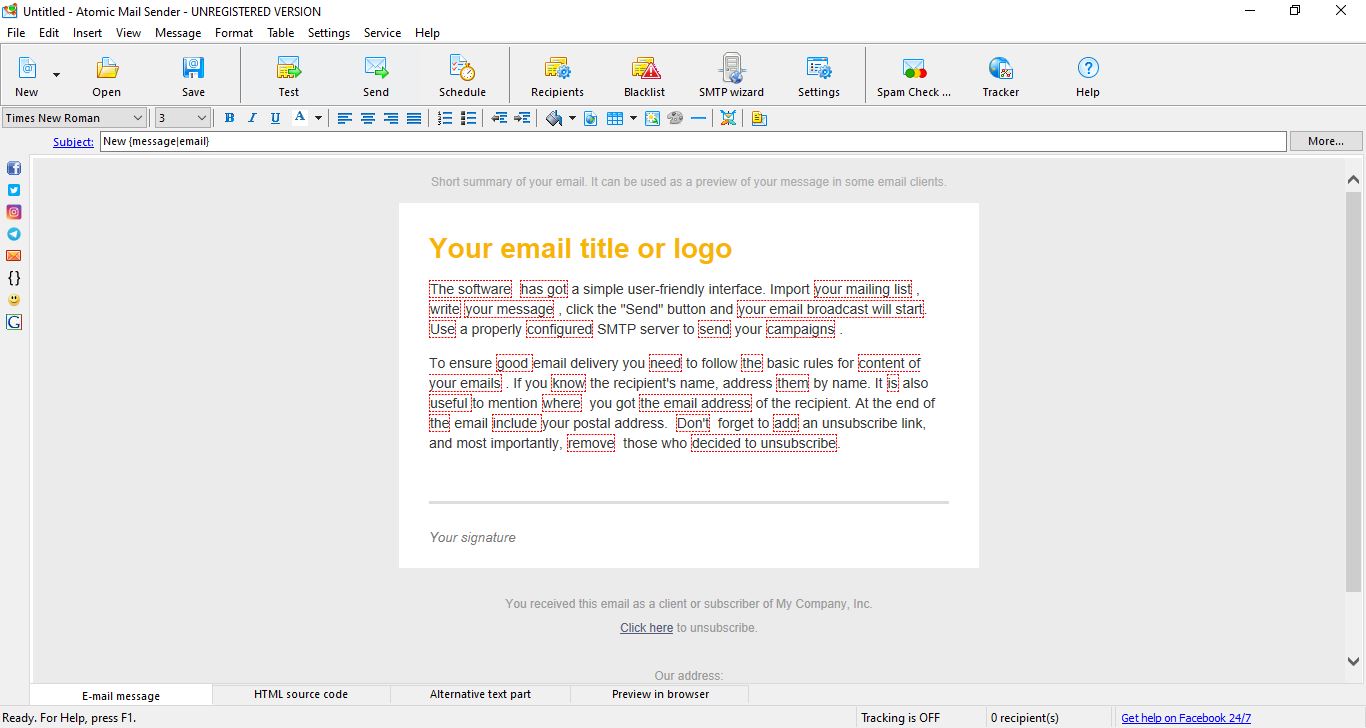The width and height of the screenshot is (1366, 728).
Task: Open the Service menu
Action: [x=382, y=33]
